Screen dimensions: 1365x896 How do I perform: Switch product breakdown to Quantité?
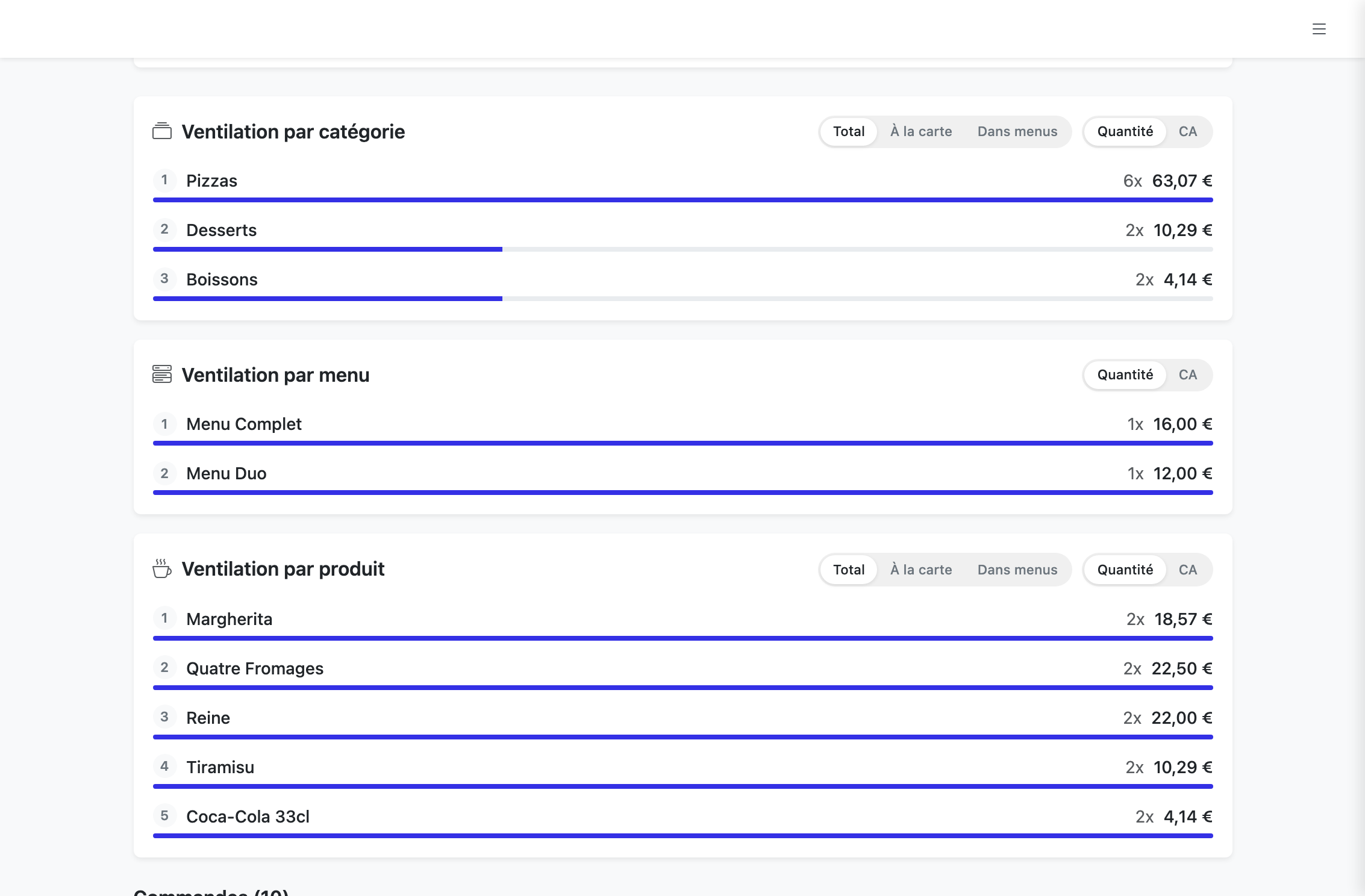[x=1125, y=570]
